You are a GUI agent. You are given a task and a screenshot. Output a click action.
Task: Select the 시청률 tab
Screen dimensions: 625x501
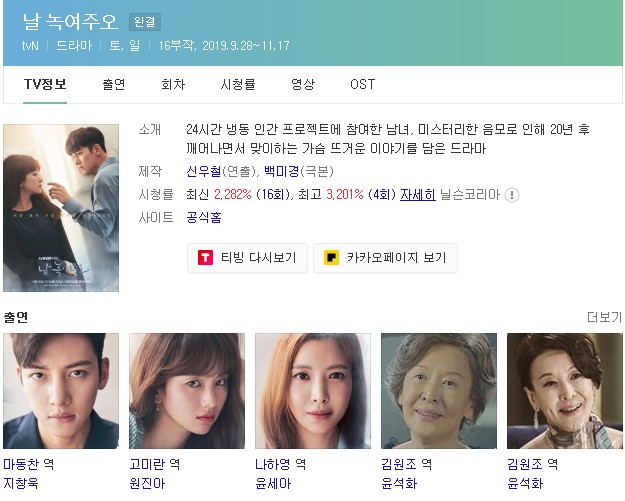[x=238, y=84]
